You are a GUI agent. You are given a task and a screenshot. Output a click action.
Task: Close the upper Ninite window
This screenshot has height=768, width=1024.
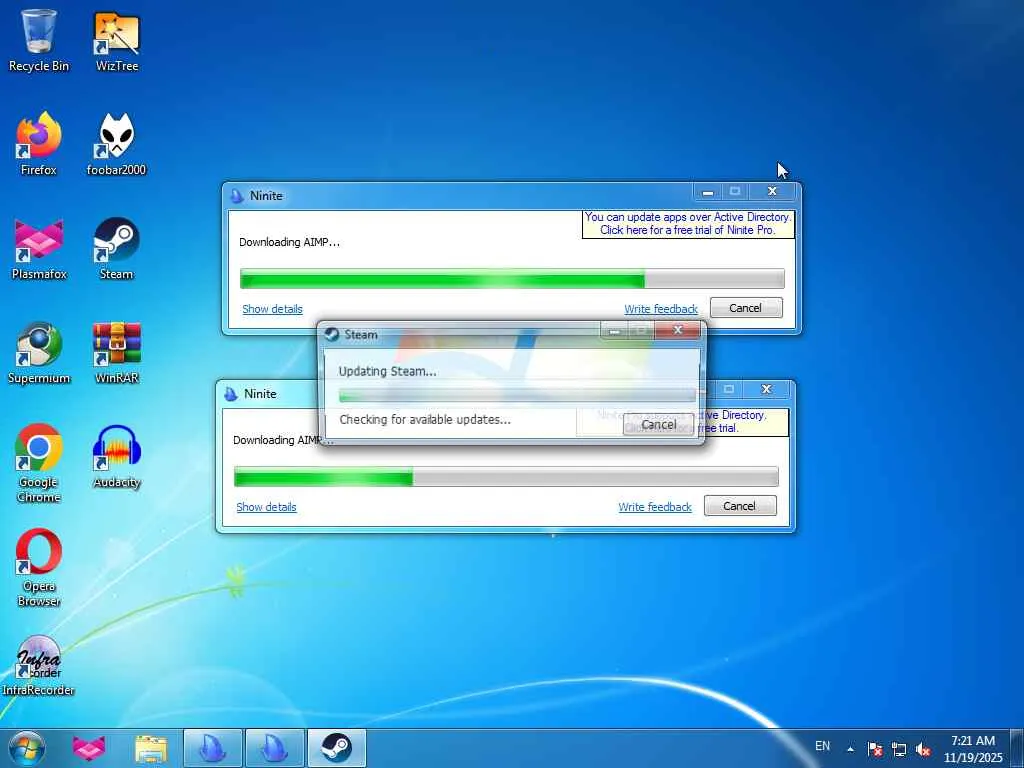[773, 191]
